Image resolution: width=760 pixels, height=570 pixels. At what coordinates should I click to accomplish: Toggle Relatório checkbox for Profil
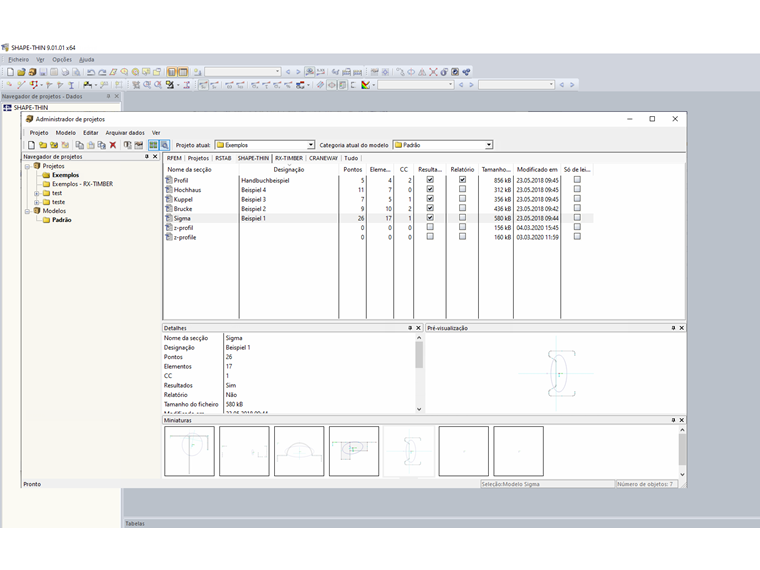tap(462, 179)
